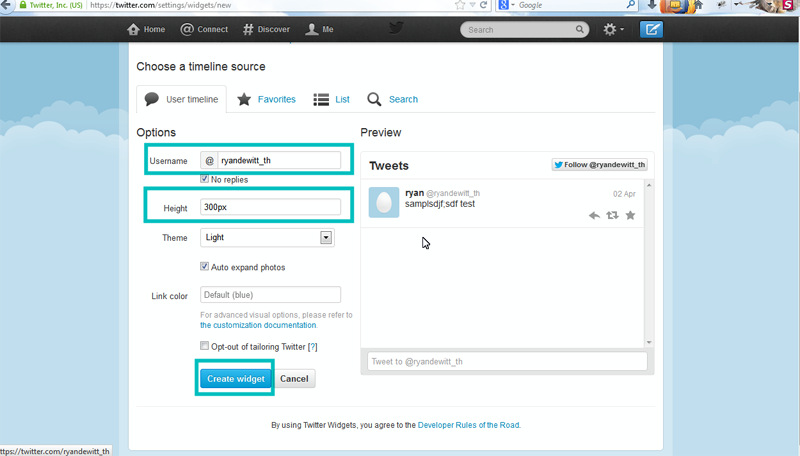Enable Opt-out of tailoring Twitter checkbox
800x456 pixels.
205,346
